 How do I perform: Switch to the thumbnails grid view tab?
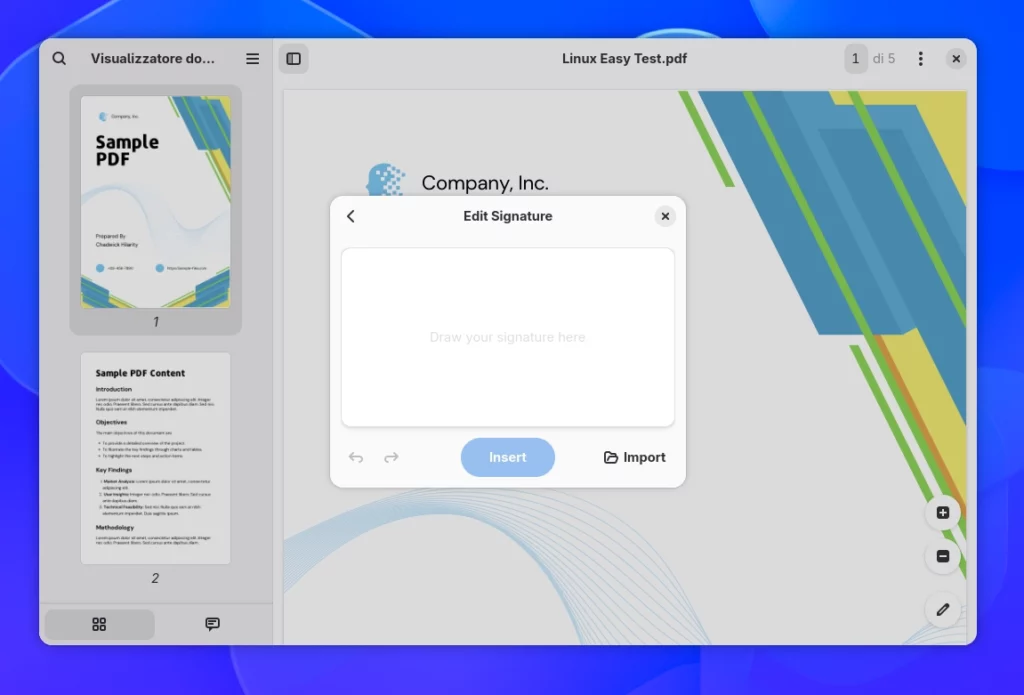[99, 624]
